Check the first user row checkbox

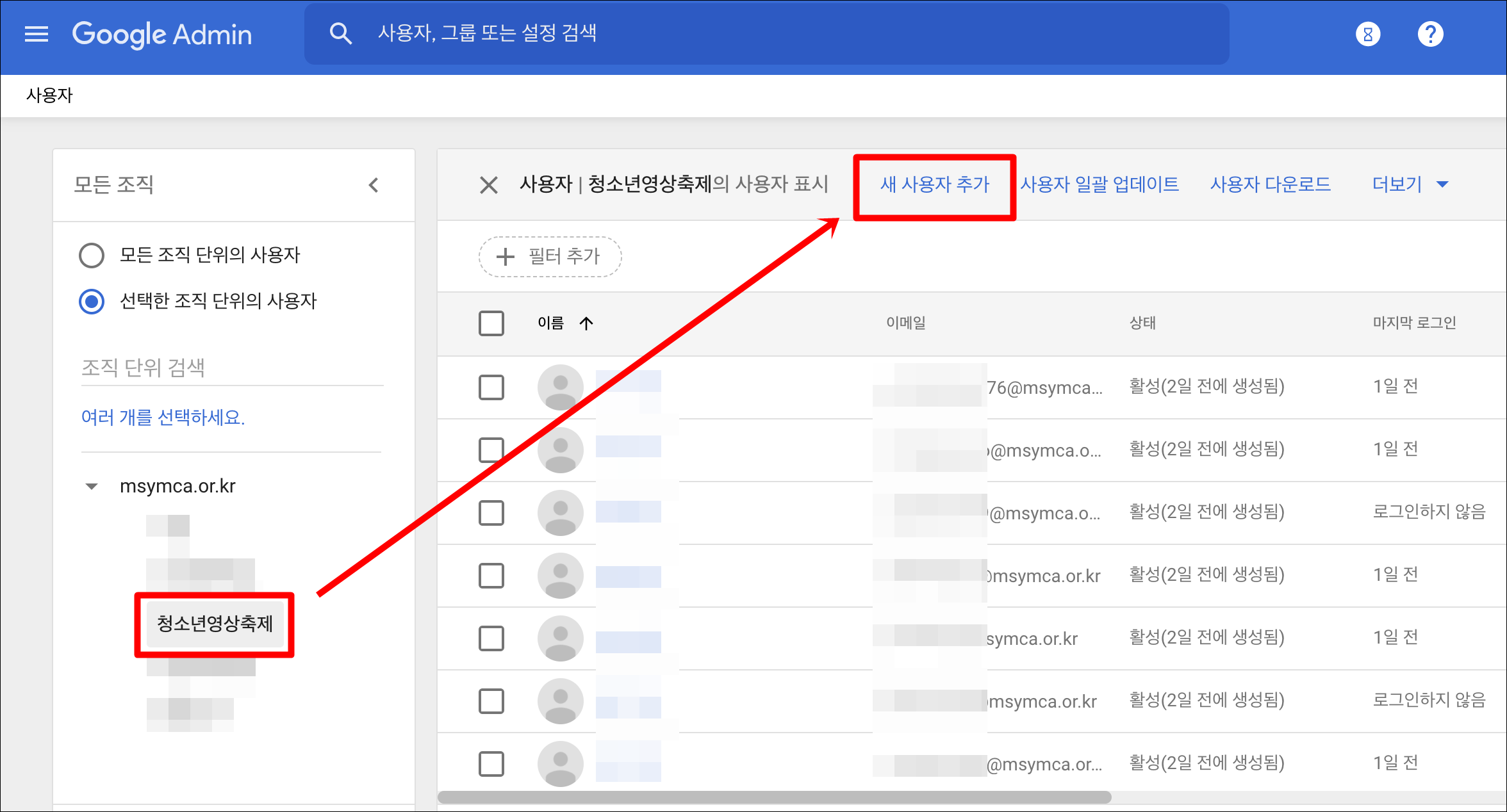point(491,387)
